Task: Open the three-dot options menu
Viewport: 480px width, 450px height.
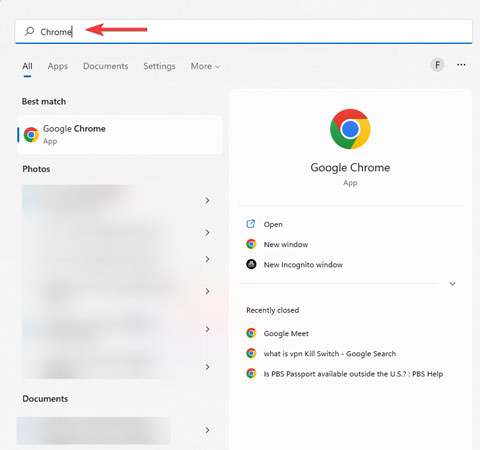Action: (x=461, y=65)
